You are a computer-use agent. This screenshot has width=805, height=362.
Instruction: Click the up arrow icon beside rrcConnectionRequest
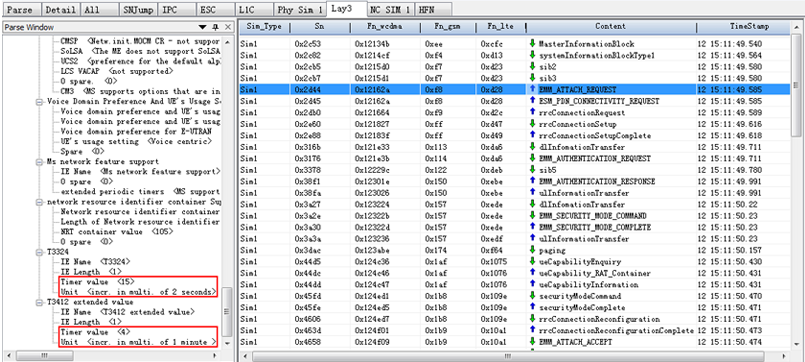tap(532, 112)
